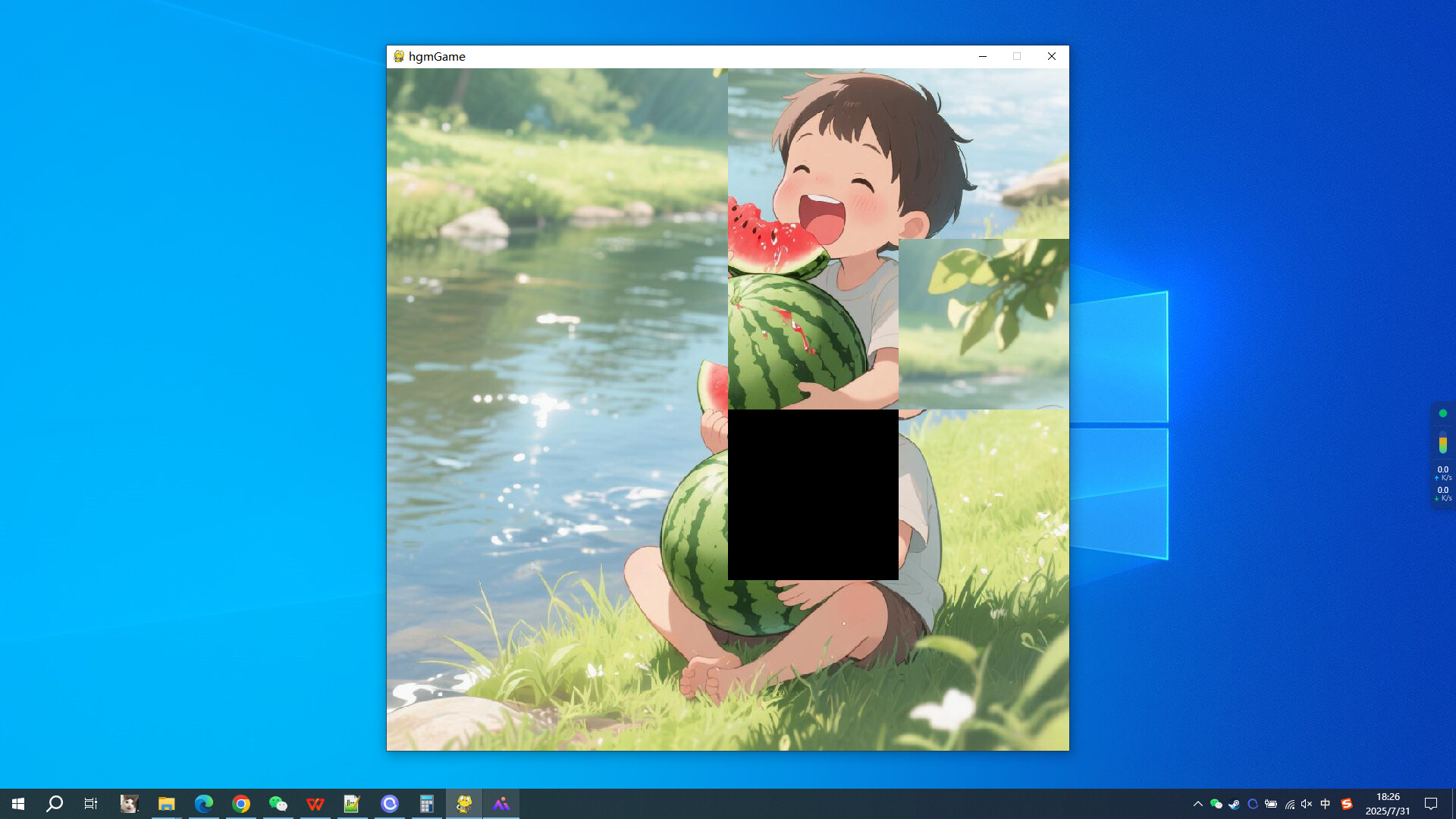Click the Search icon on the taskbar
Image resolution: width=1456 pixels, height=819 pixels.
[54, 805]
